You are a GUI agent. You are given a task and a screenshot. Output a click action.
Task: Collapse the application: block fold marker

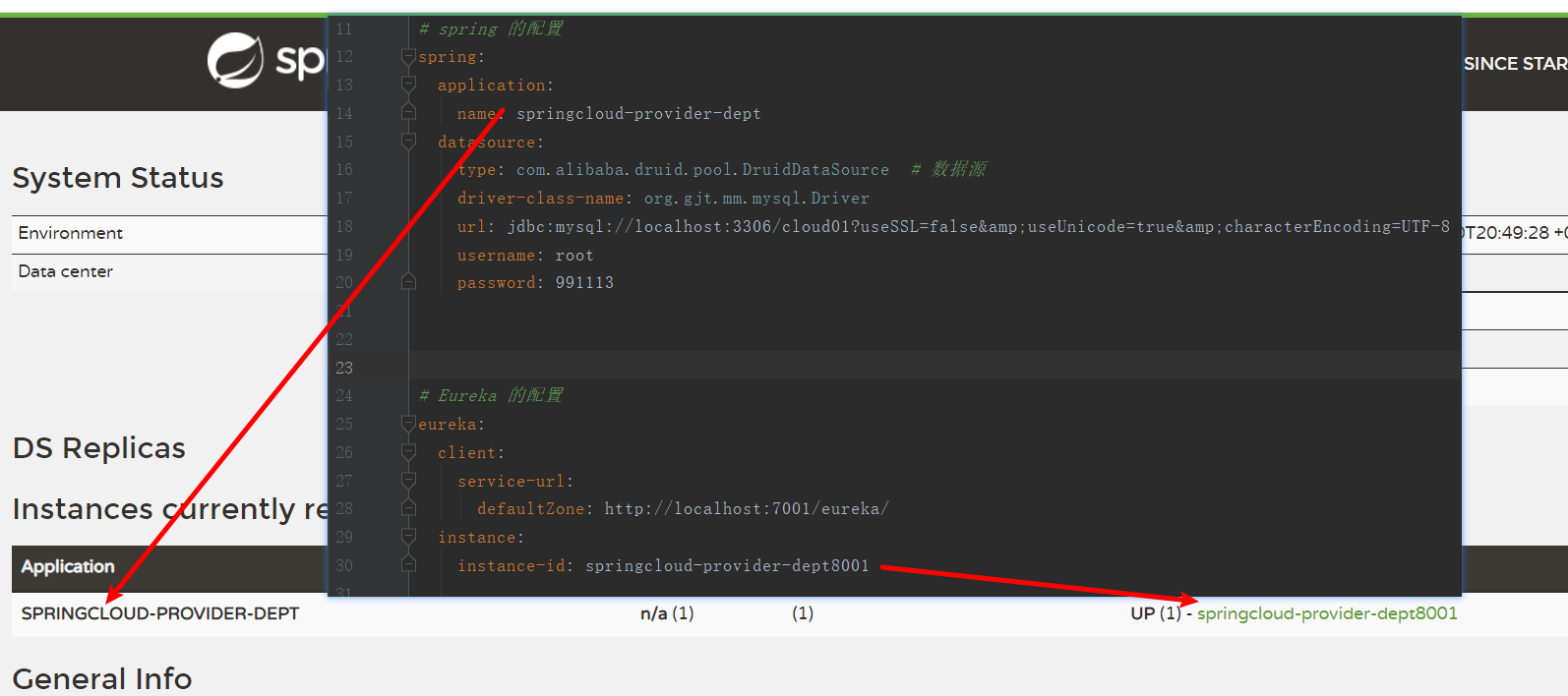tap(408, 86)
